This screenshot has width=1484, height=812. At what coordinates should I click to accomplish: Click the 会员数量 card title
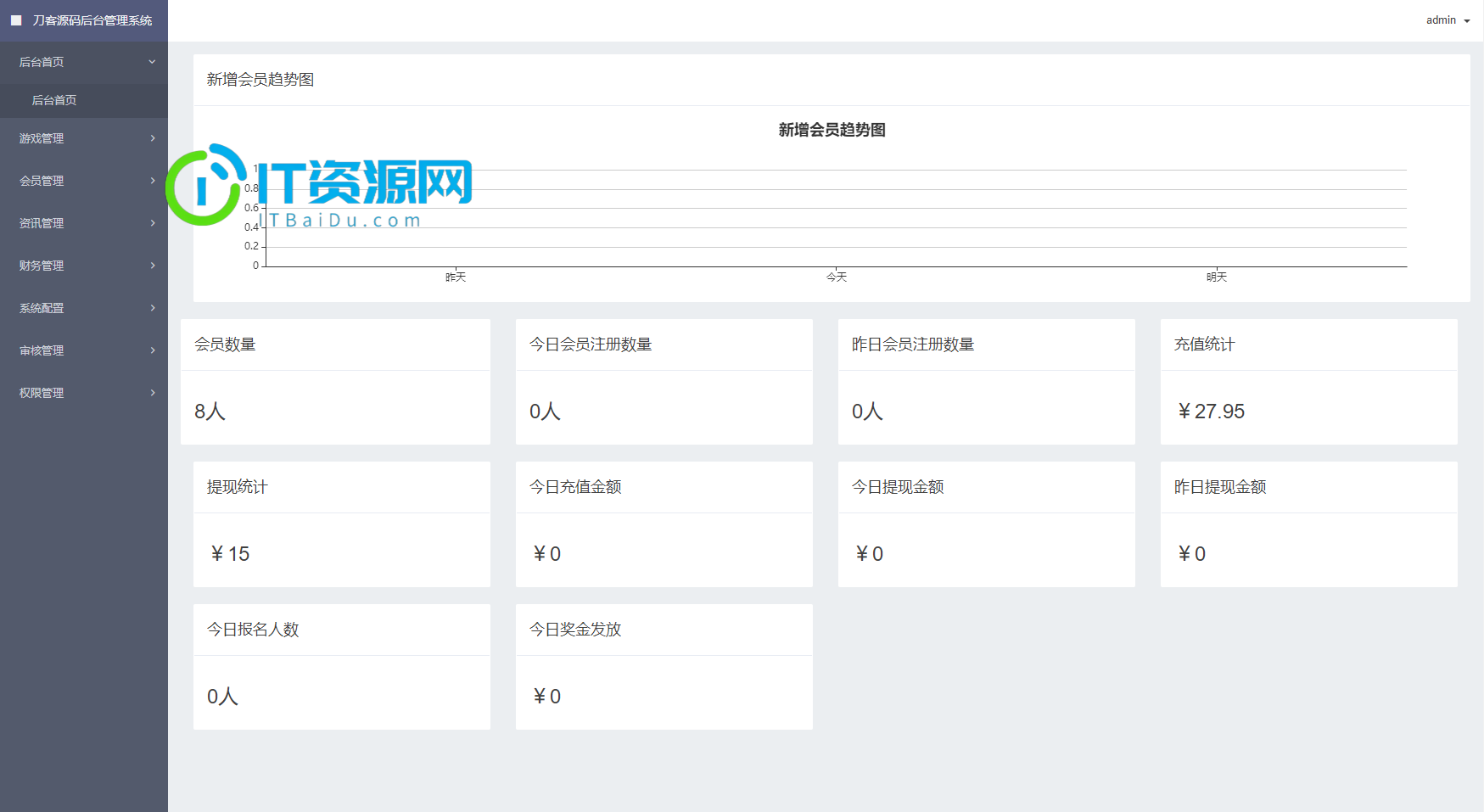[225, 344]
